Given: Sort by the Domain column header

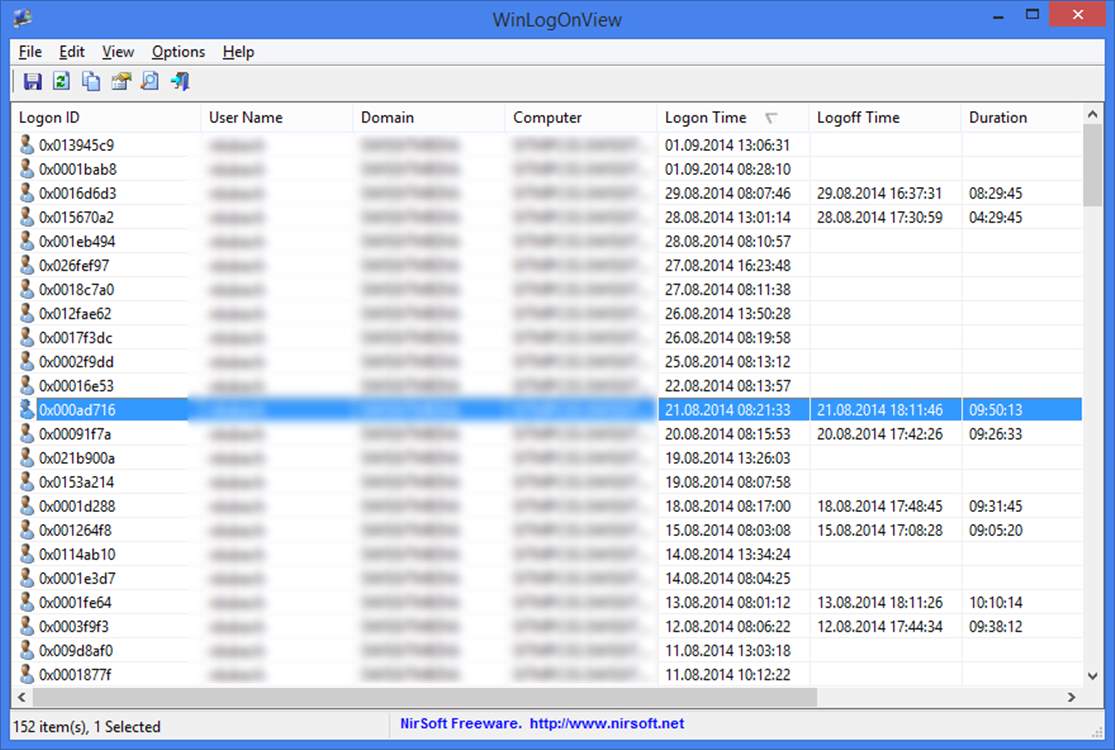Looking at the screenshot, I should point(429,117).
